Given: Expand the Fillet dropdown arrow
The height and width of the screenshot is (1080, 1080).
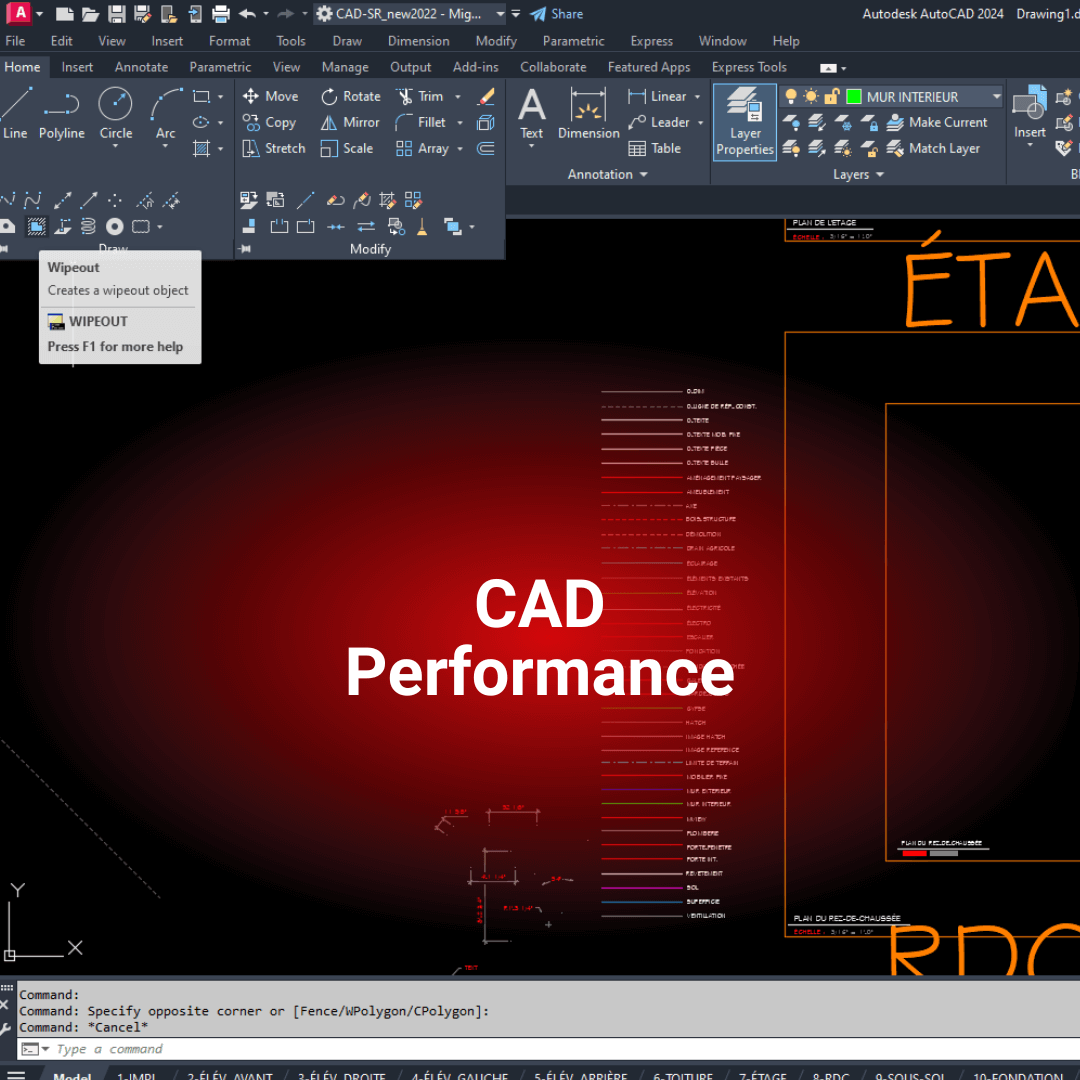Looking at the screenshot, I should pyautogui.click(x=460, y=123).
